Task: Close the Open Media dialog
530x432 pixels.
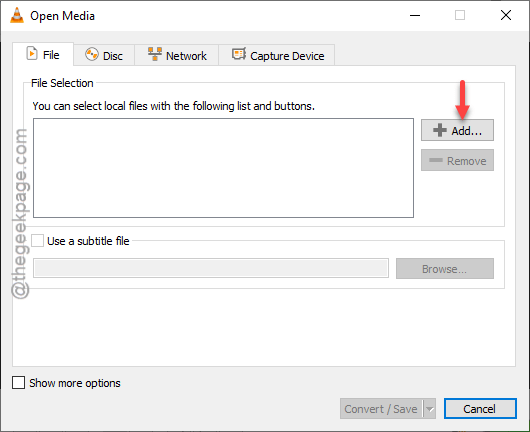Action: click(x=506, y=15)
